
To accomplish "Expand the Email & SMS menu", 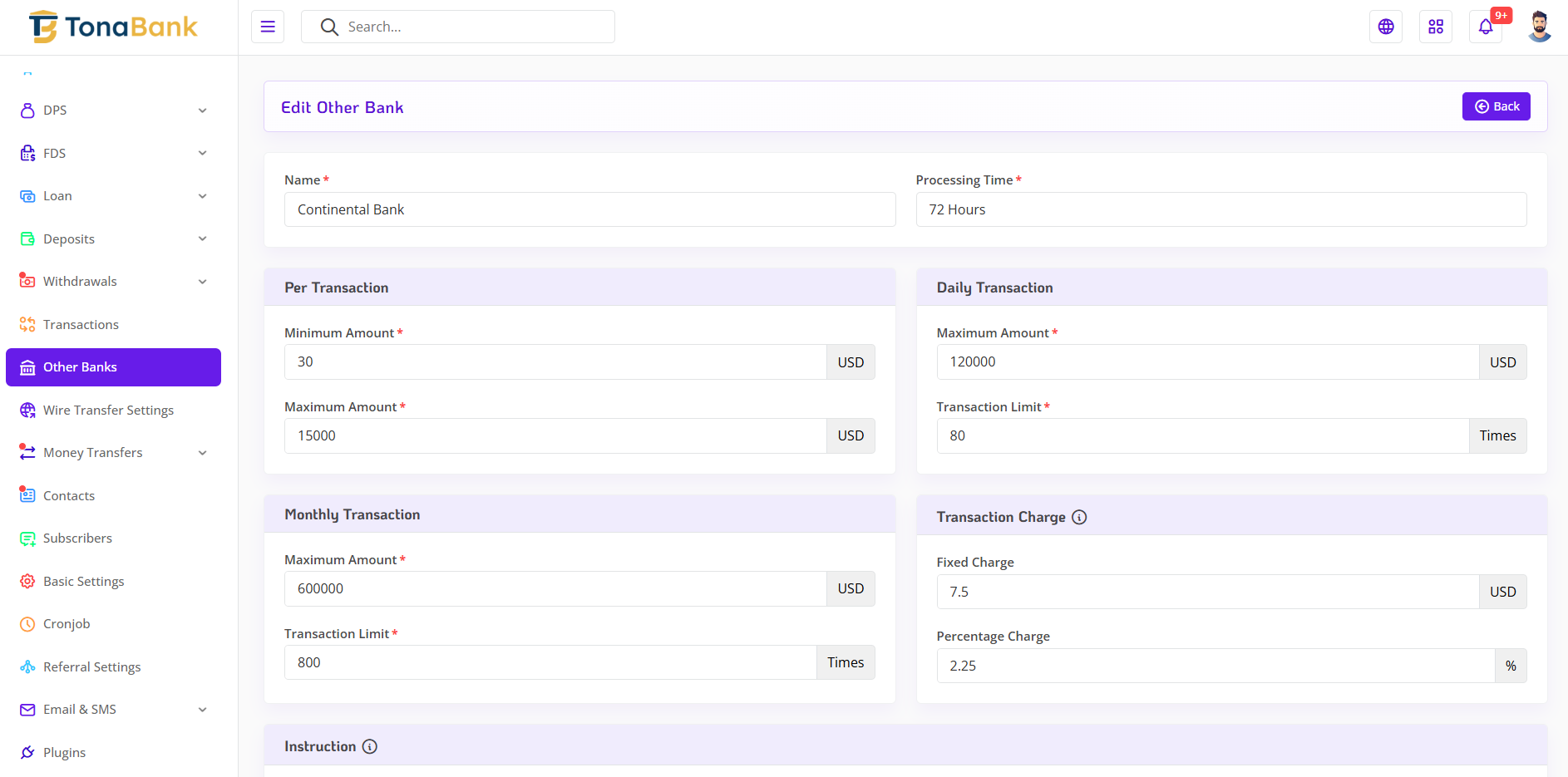I will pyautogui.click(x=202, y=710).
